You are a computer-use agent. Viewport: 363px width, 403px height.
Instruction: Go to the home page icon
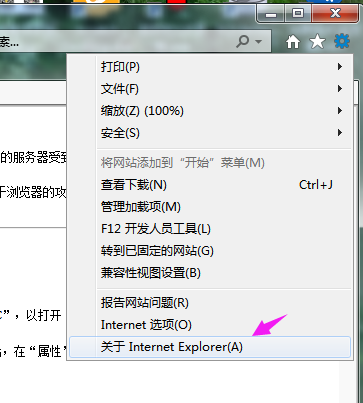[x=293, y=42]
